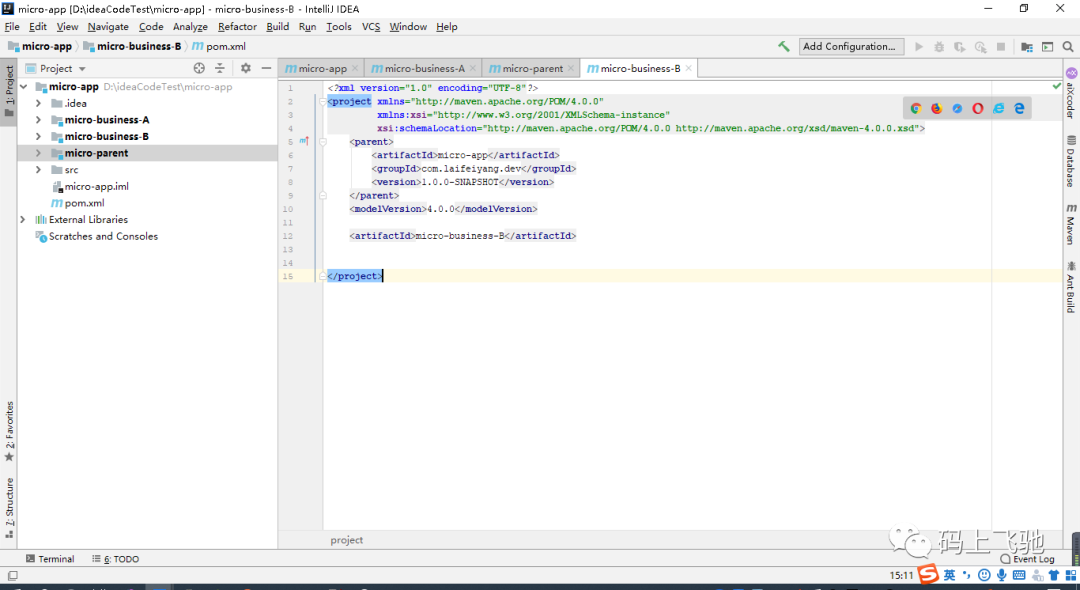
Task: Toggle the 6: TODO tool window
Action: tap(116, 559)
